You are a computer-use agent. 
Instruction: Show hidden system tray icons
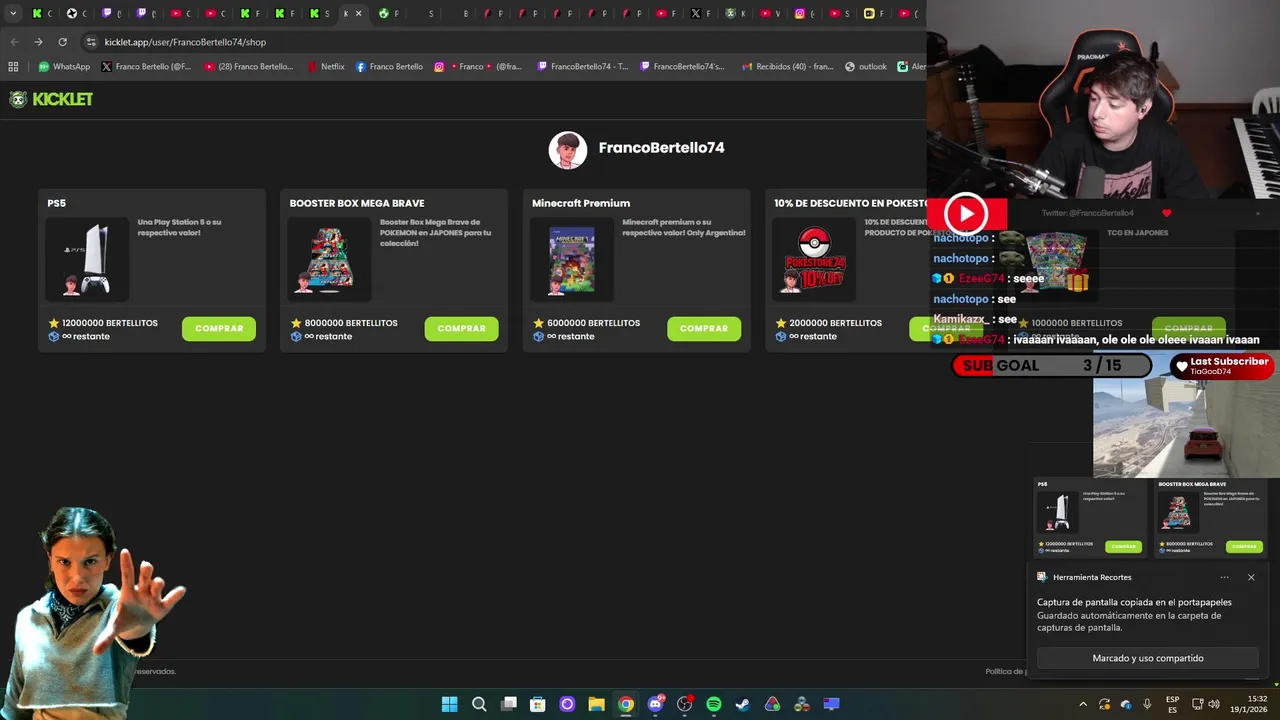(1082, 704)
